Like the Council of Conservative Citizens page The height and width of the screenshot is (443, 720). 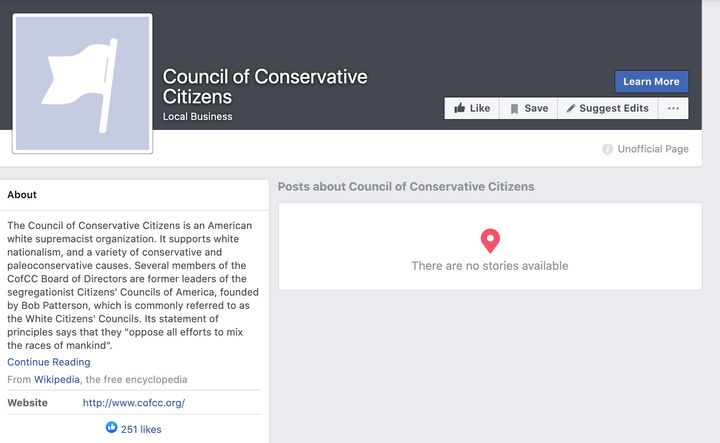(472, 108)
